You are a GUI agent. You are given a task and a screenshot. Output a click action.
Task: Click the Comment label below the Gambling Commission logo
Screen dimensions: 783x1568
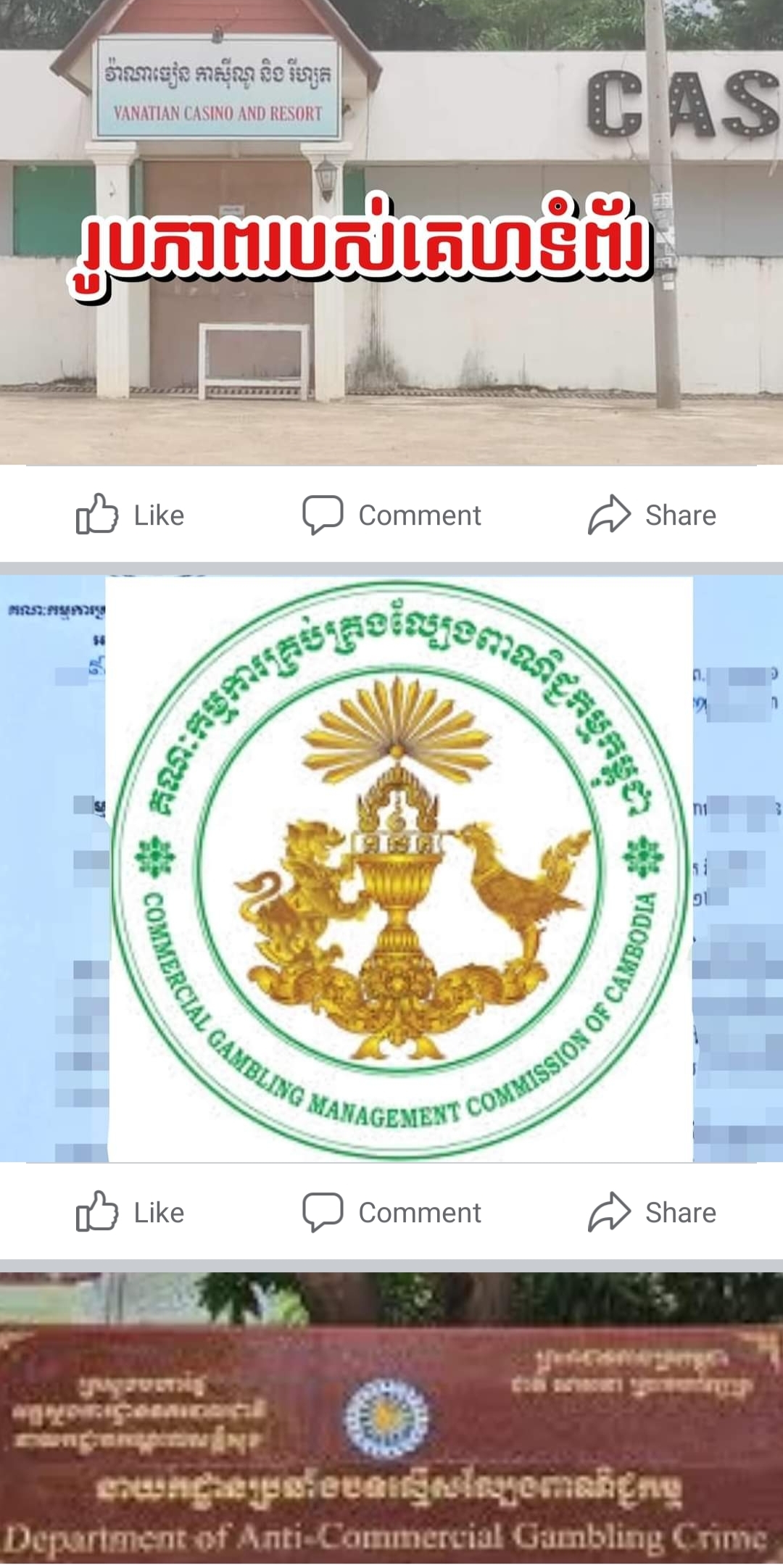tap(420, 1213)
